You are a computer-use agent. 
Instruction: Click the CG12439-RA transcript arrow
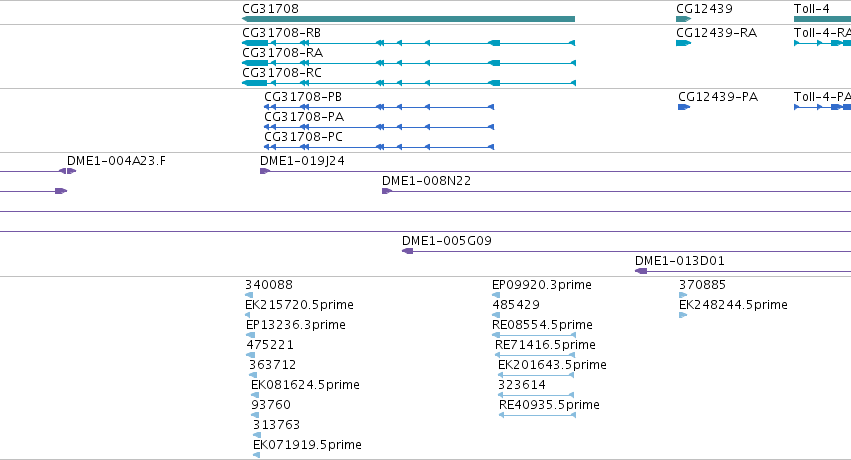[683, 43]
